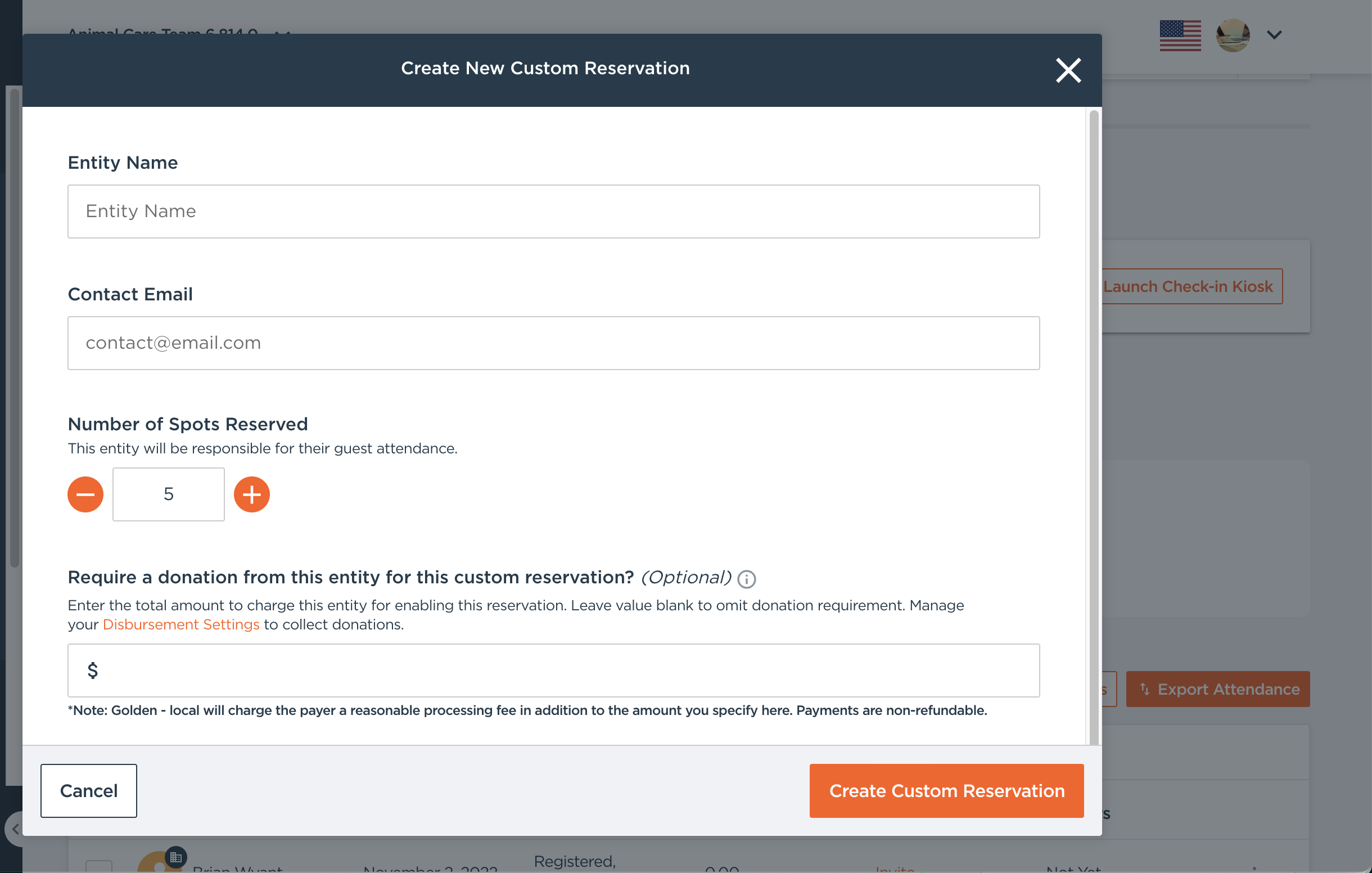
Task: Increase spots using the plus icon
Action: point(251,494)
